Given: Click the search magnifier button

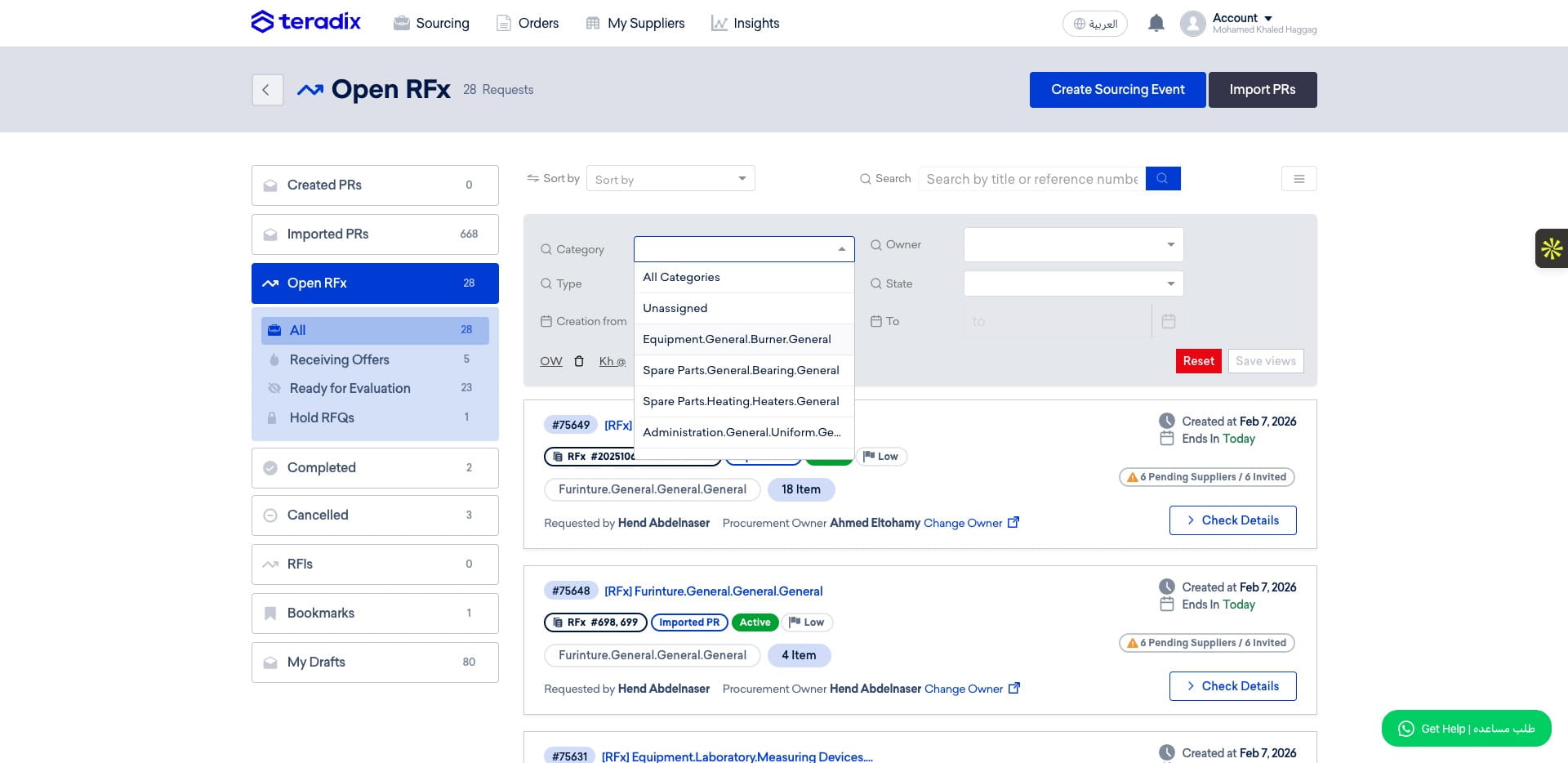Looking at the screenshot, I should point(1163,178).
